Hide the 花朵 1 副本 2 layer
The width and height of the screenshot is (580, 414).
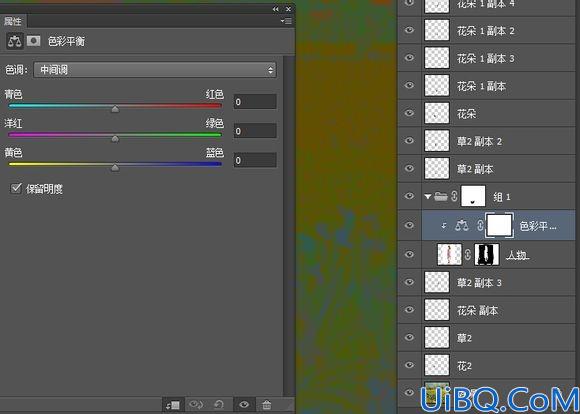(409, 30)
